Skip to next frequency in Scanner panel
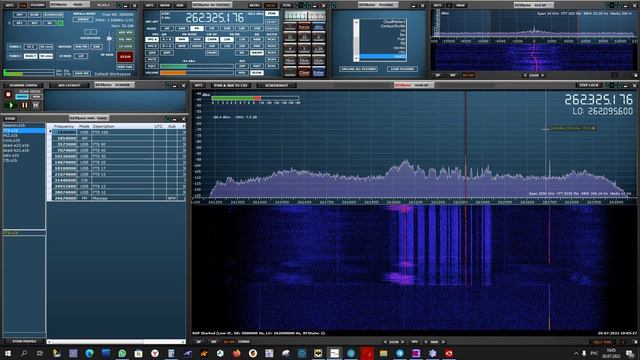640x360 pixels. (x=36, y=105)
